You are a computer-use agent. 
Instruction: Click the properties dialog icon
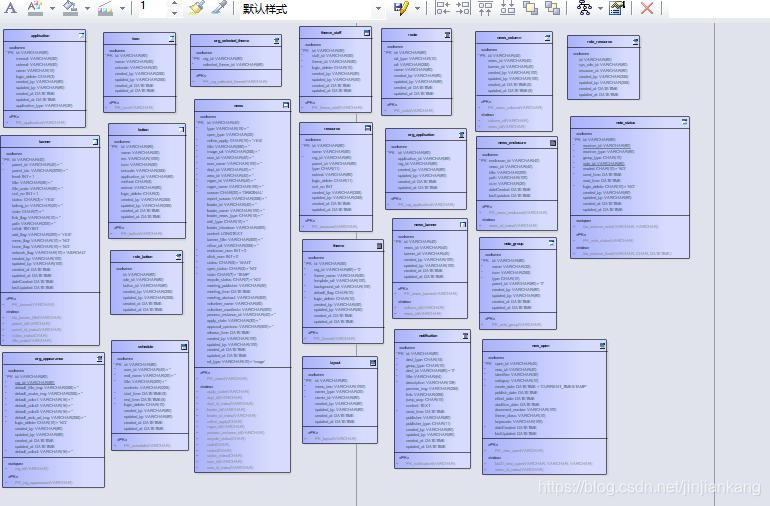[x=617, y=7]
